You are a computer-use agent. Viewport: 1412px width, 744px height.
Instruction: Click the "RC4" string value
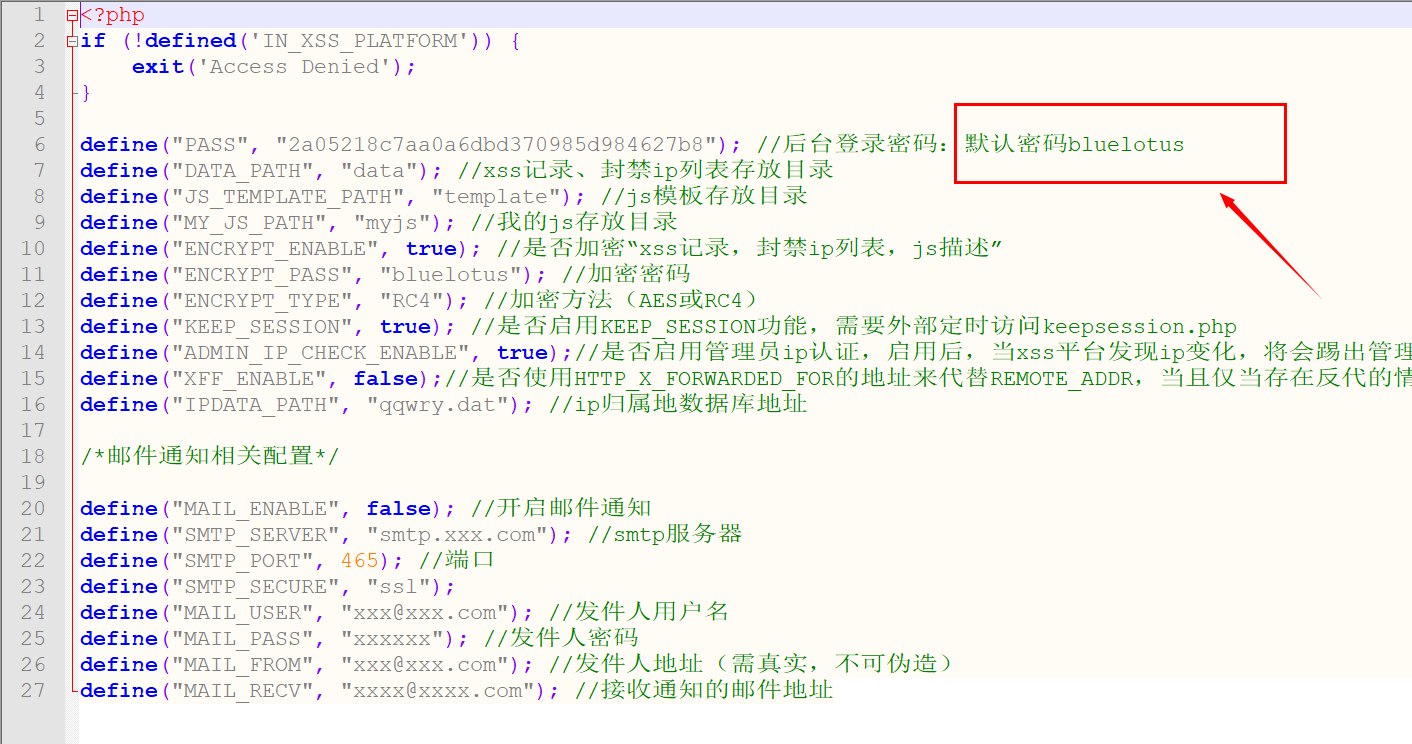(413, 301)
